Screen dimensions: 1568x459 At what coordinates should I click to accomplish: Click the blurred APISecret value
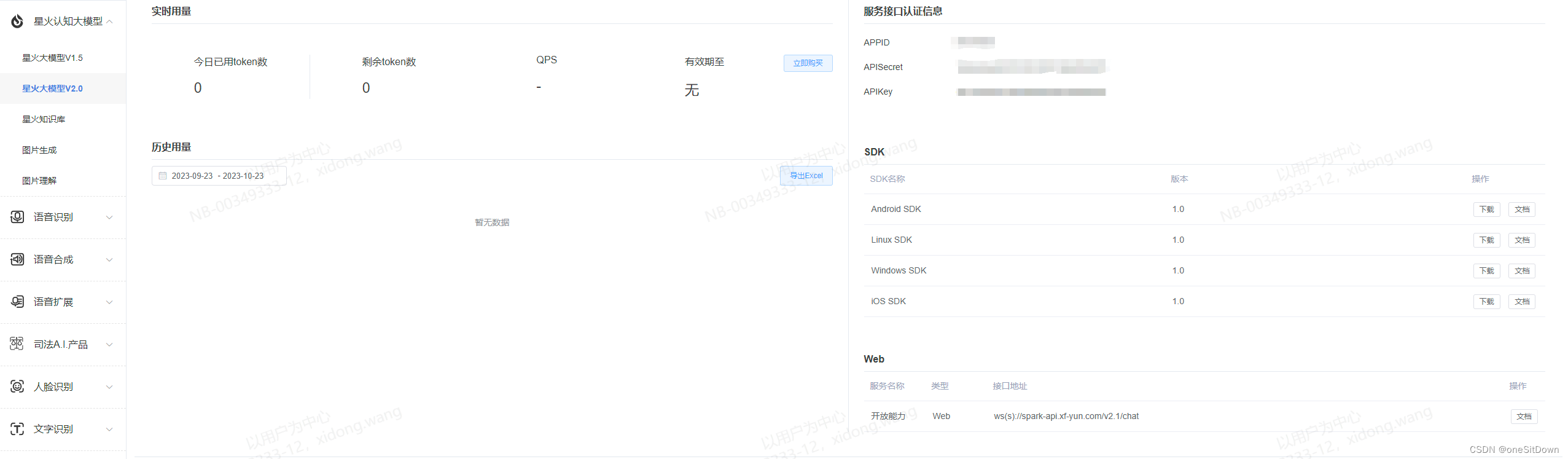[1032, 66]
